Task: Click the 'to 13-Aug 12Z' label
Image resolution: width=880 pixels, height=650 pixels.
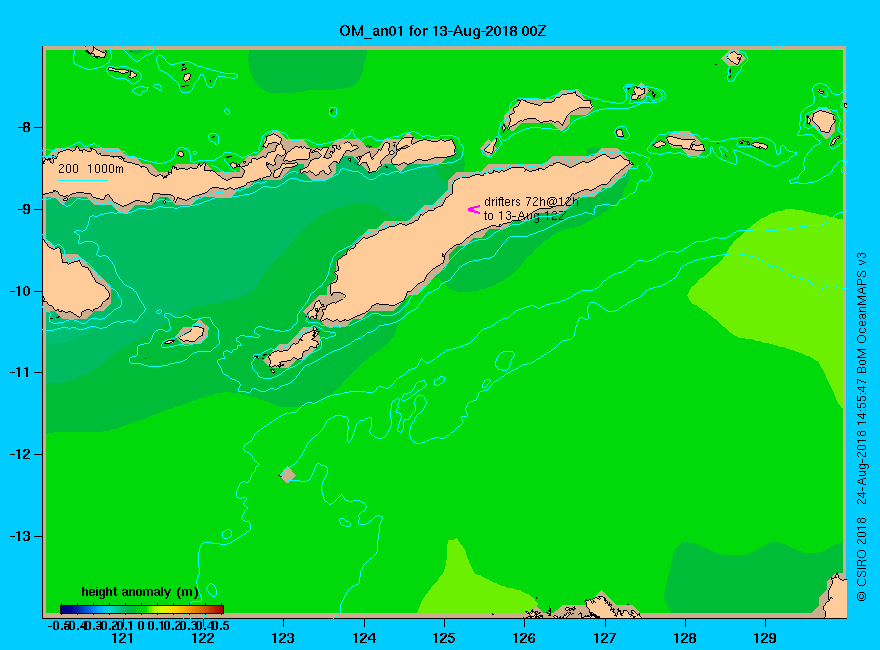Action: click(525, 216)
